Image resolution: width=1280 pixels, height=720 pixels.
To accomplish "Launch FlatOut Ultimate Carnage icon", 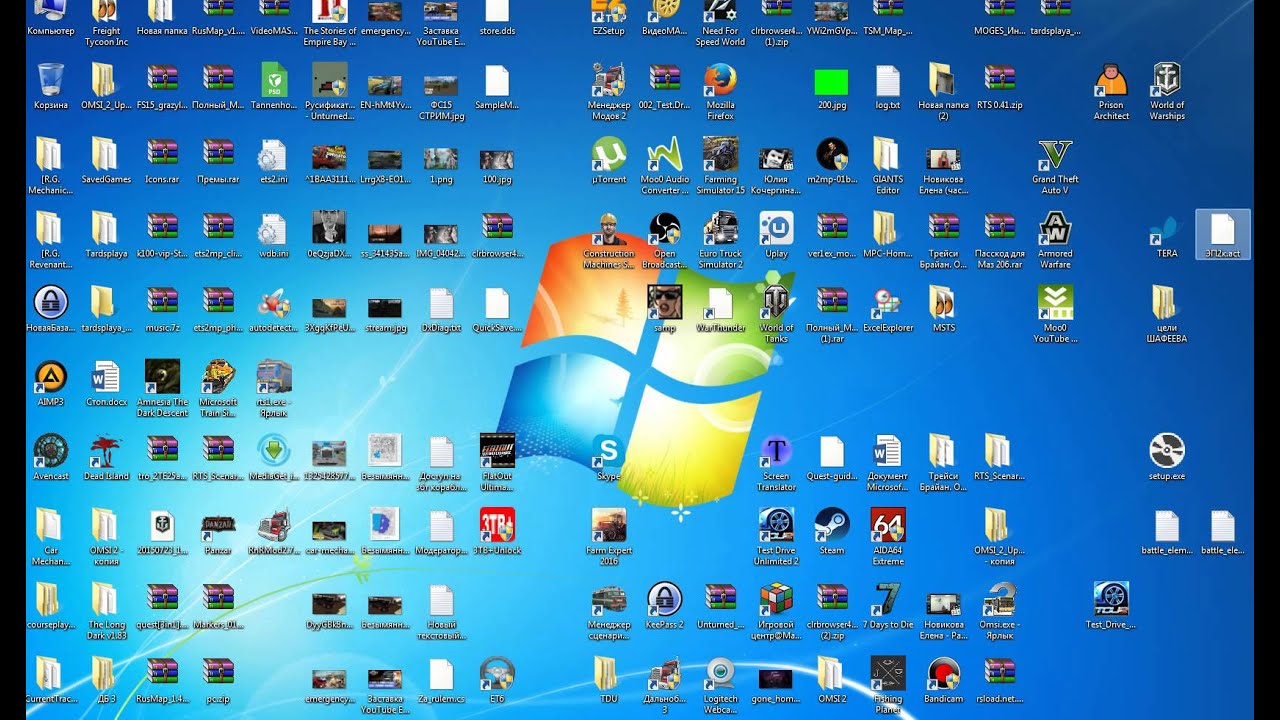I will click(497, 463).
